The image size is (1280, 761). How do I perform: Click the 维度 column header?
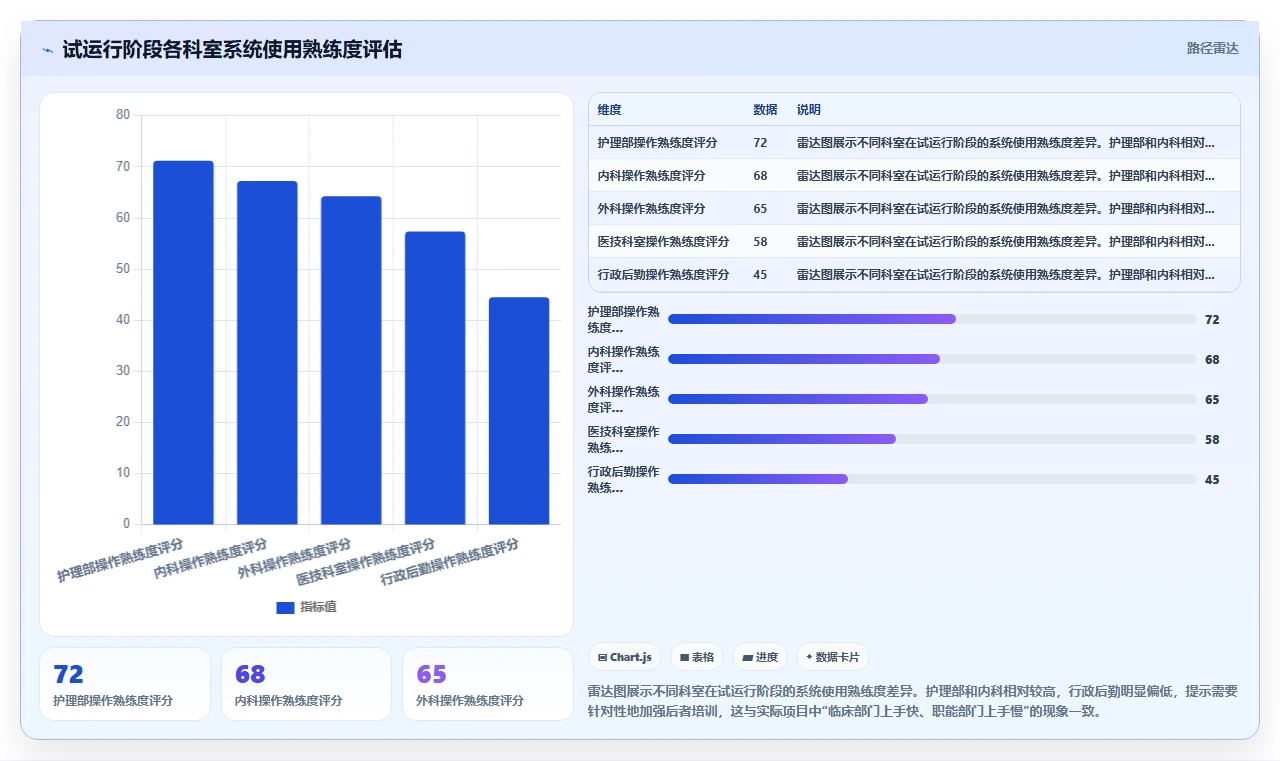[609, 110]
